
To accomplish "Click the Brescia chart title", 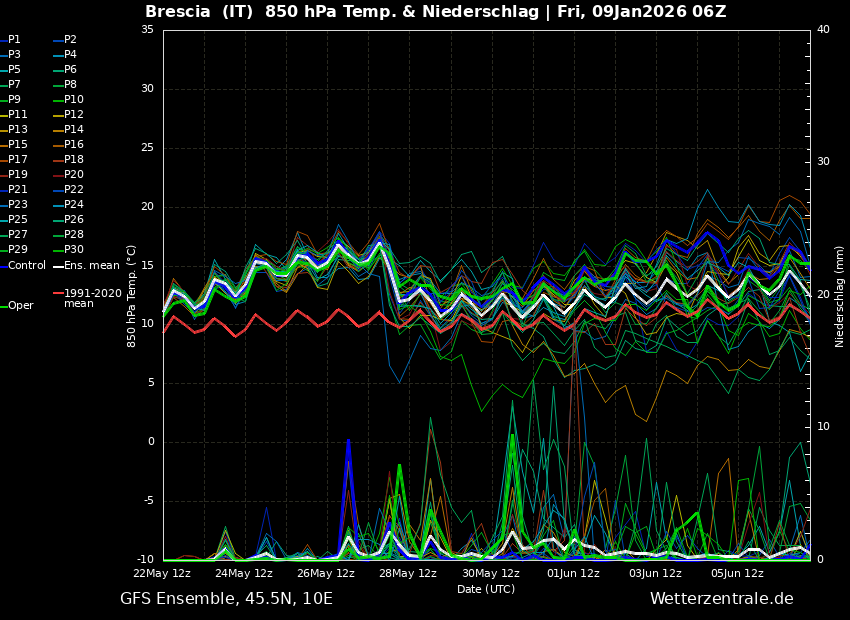I will click(x=435, y=11).
